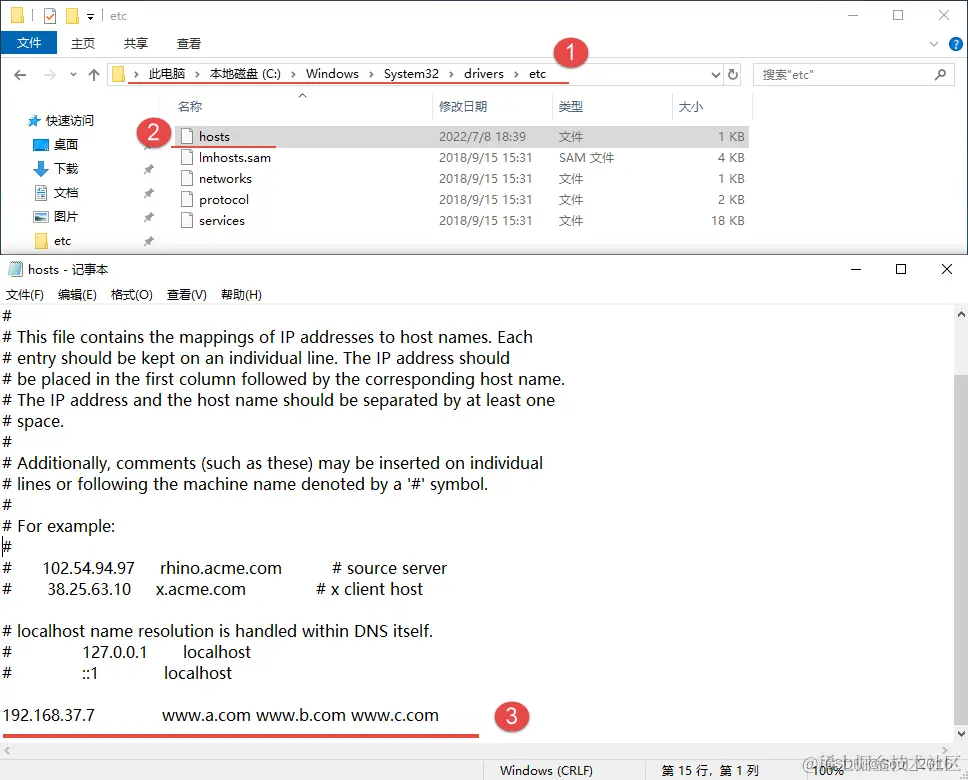Refresh the etc folder view

coord(733,75)
